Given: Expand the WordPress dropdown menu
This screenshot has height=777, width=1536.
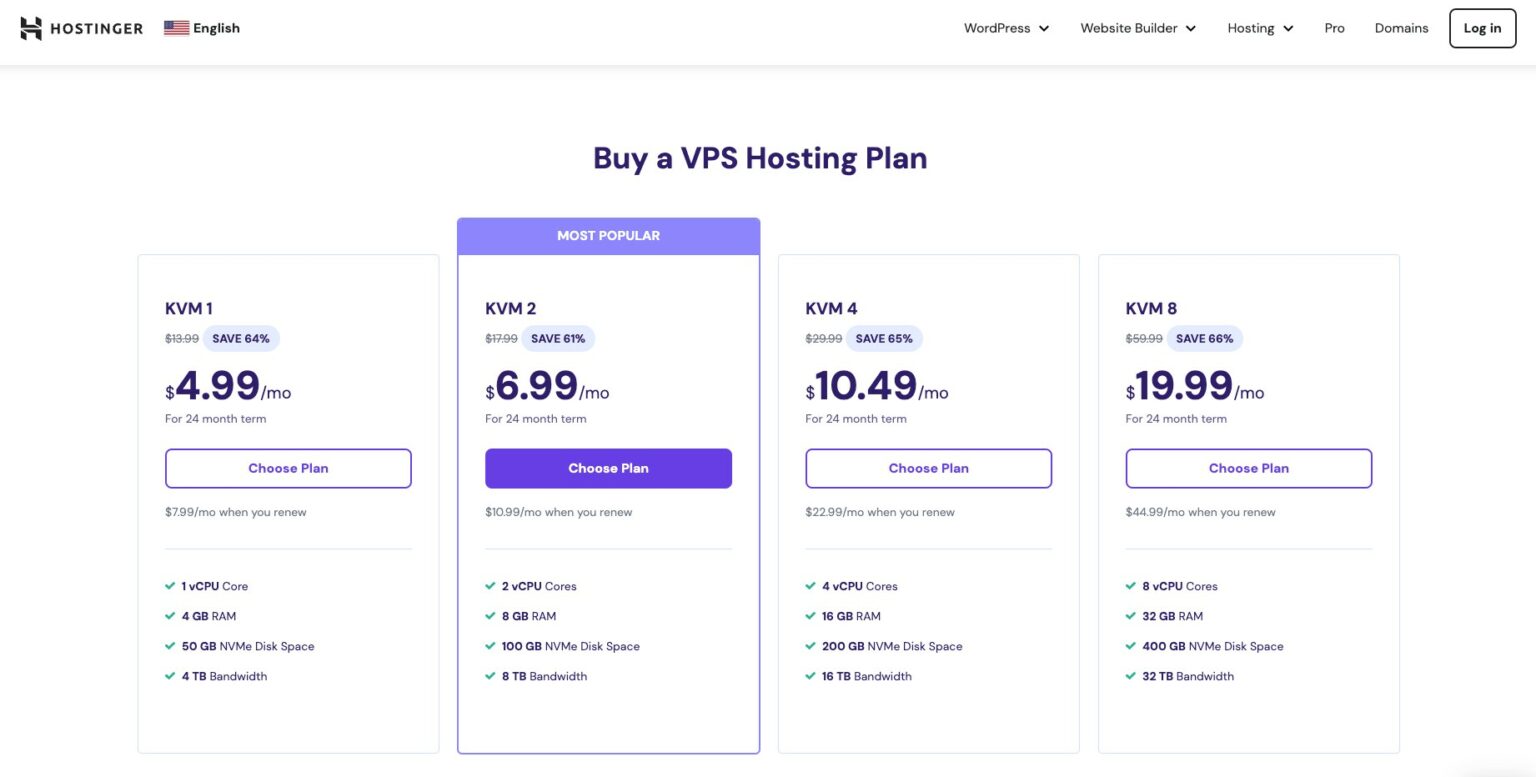Looking at the screenshot, I should tap(1006, 28).
